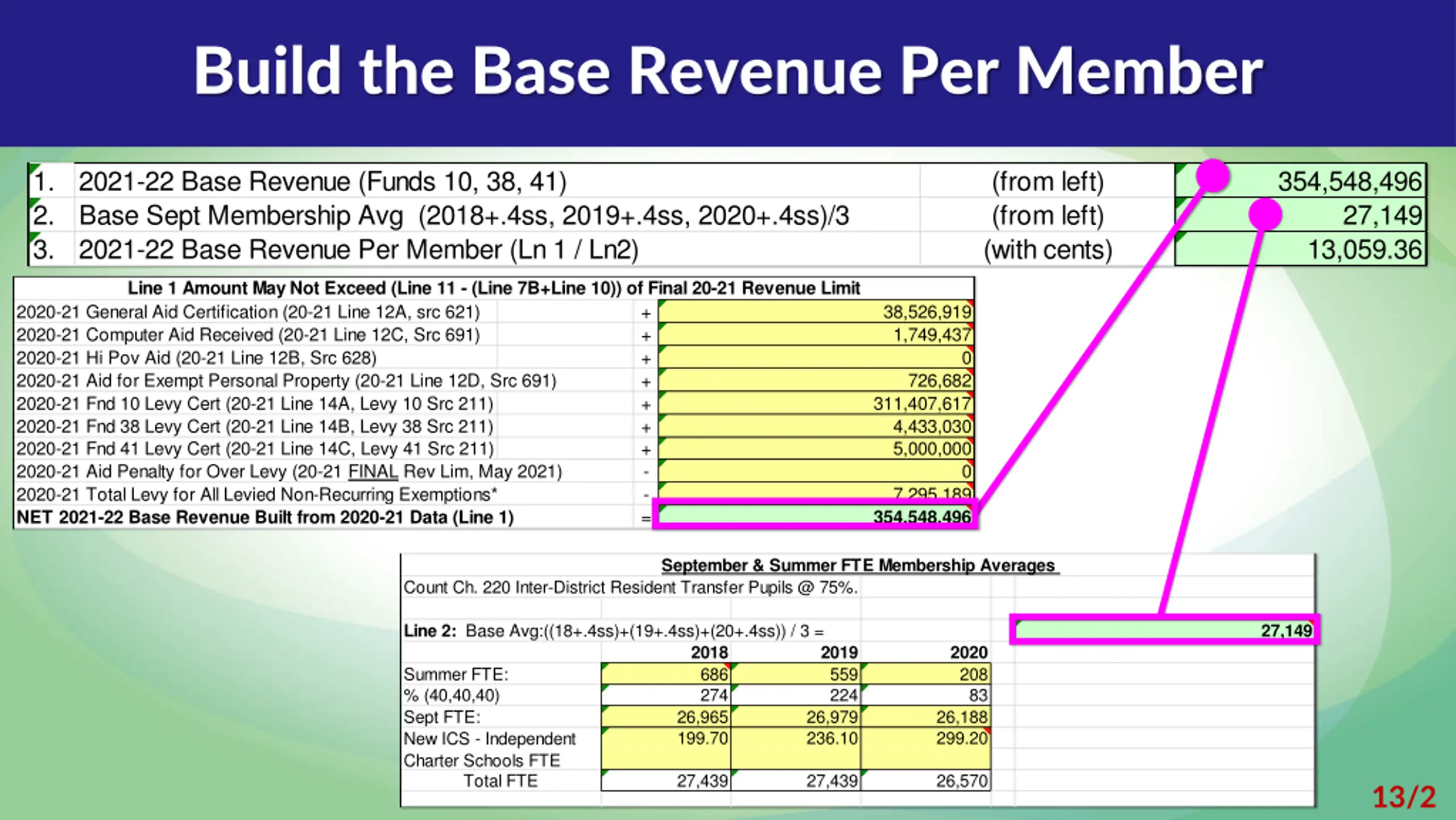The image size is (1456, 820).
Task: Select Summer FTE value 559
Action: (843, 674)
